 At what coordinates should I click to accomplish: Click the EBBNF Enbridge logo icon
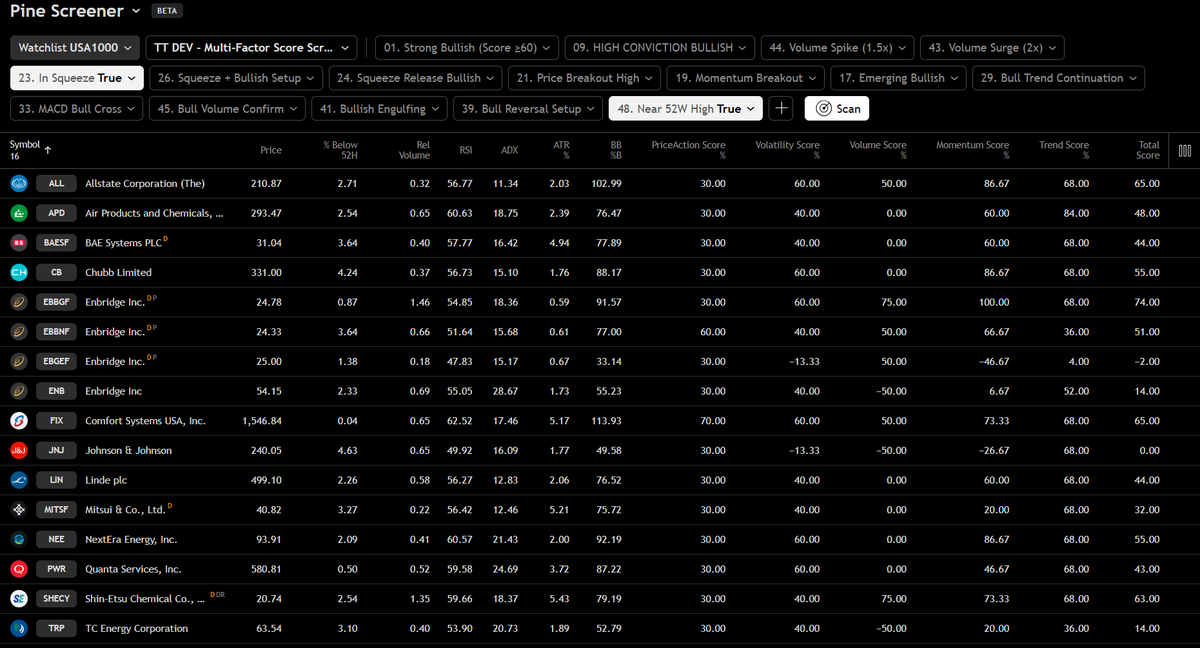tap(18, 332)
